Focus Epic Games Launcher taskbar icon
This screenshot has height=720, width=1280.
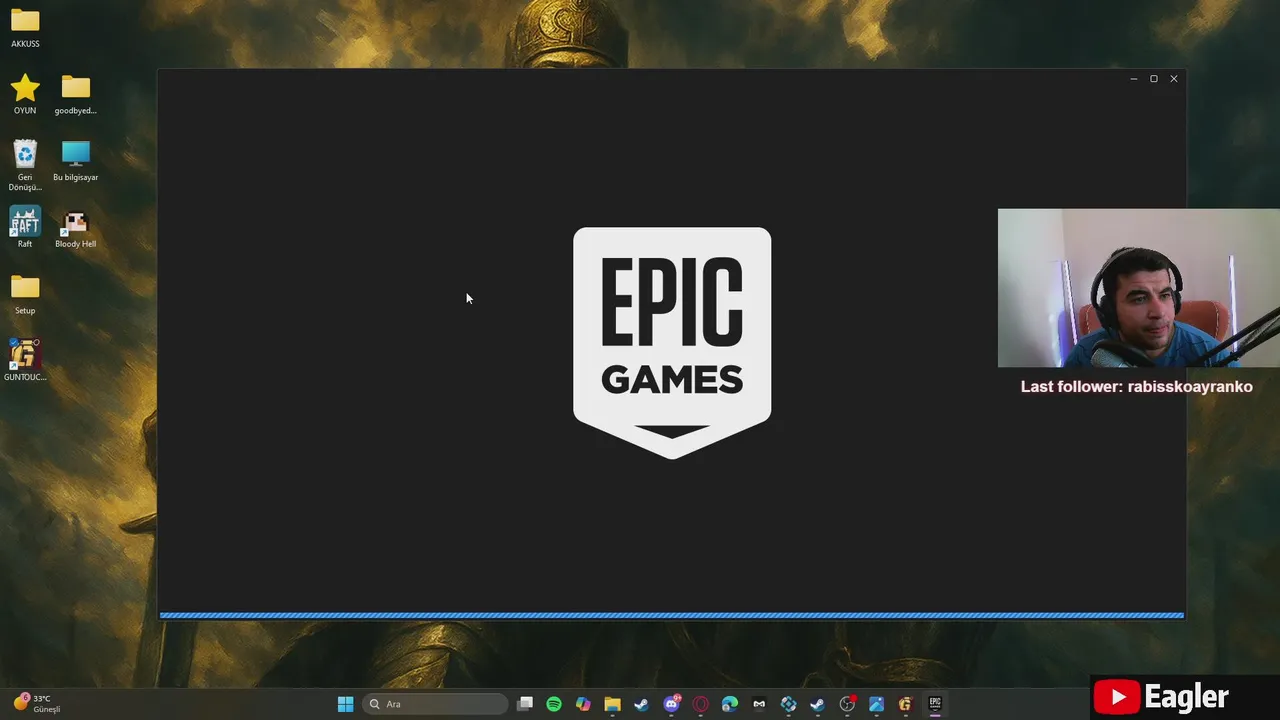935,704
